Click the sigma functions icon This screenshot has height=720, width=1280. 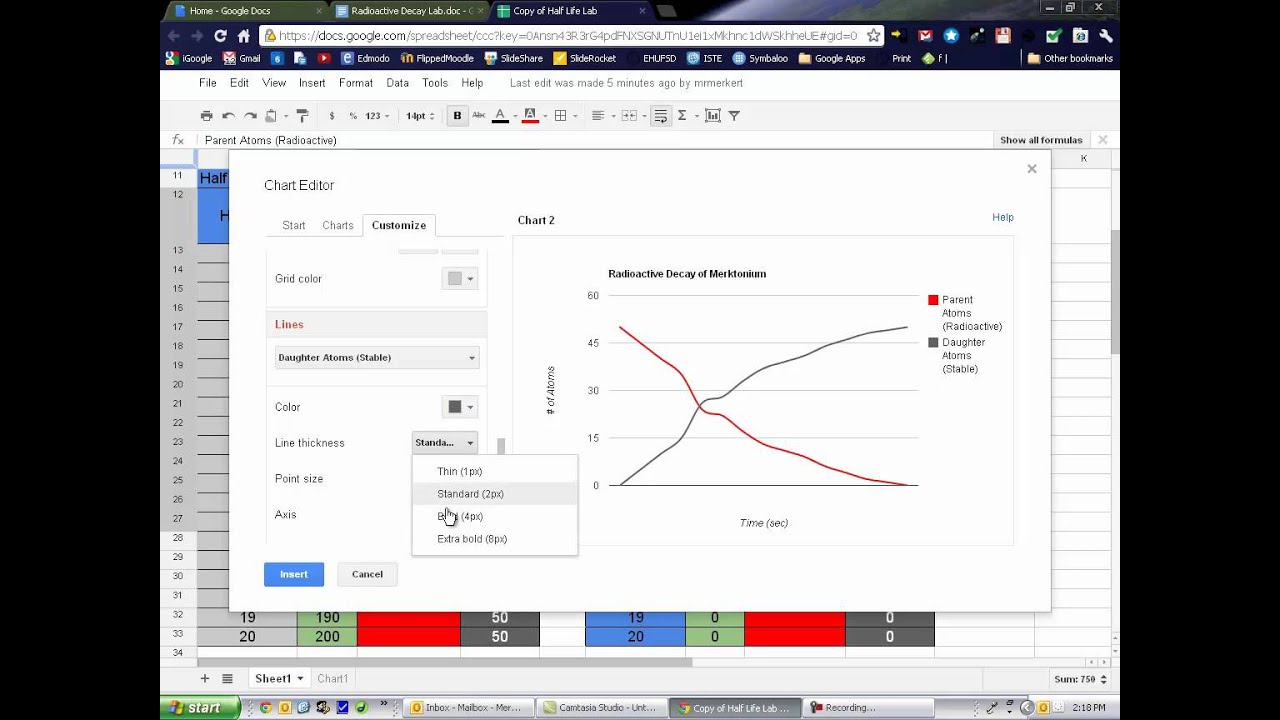682,116
